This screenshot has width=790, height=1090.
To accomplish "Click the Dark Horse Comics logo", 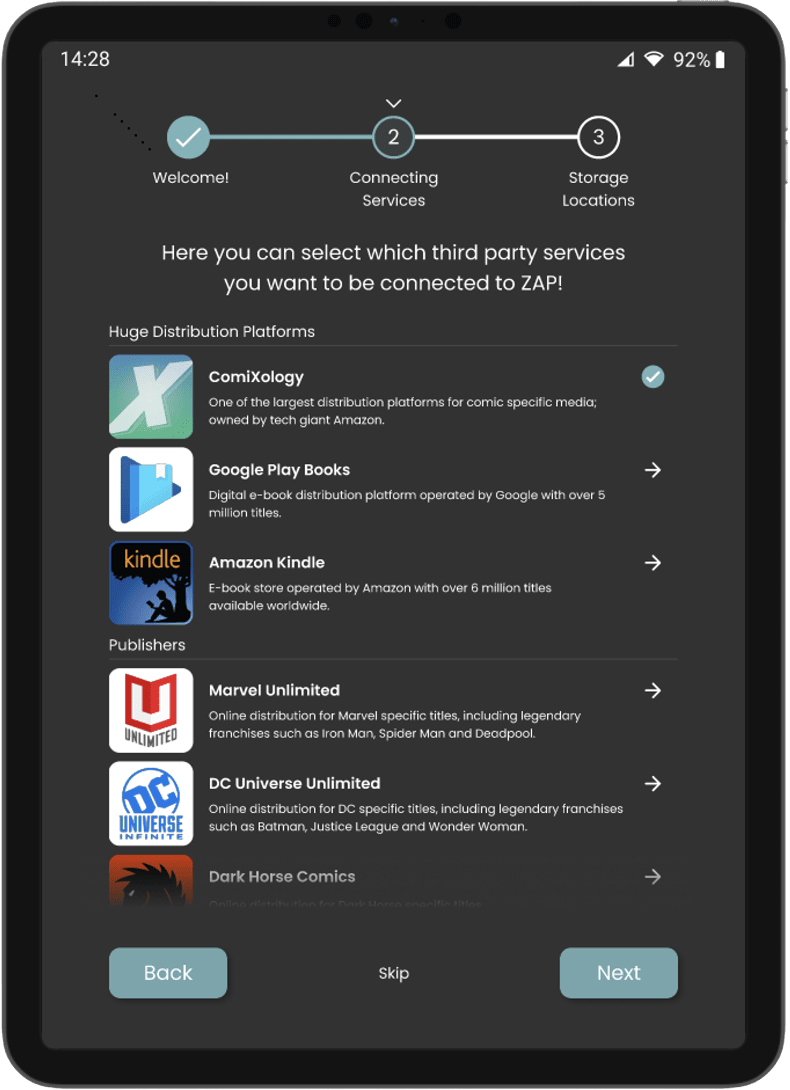I will [151, 880].
